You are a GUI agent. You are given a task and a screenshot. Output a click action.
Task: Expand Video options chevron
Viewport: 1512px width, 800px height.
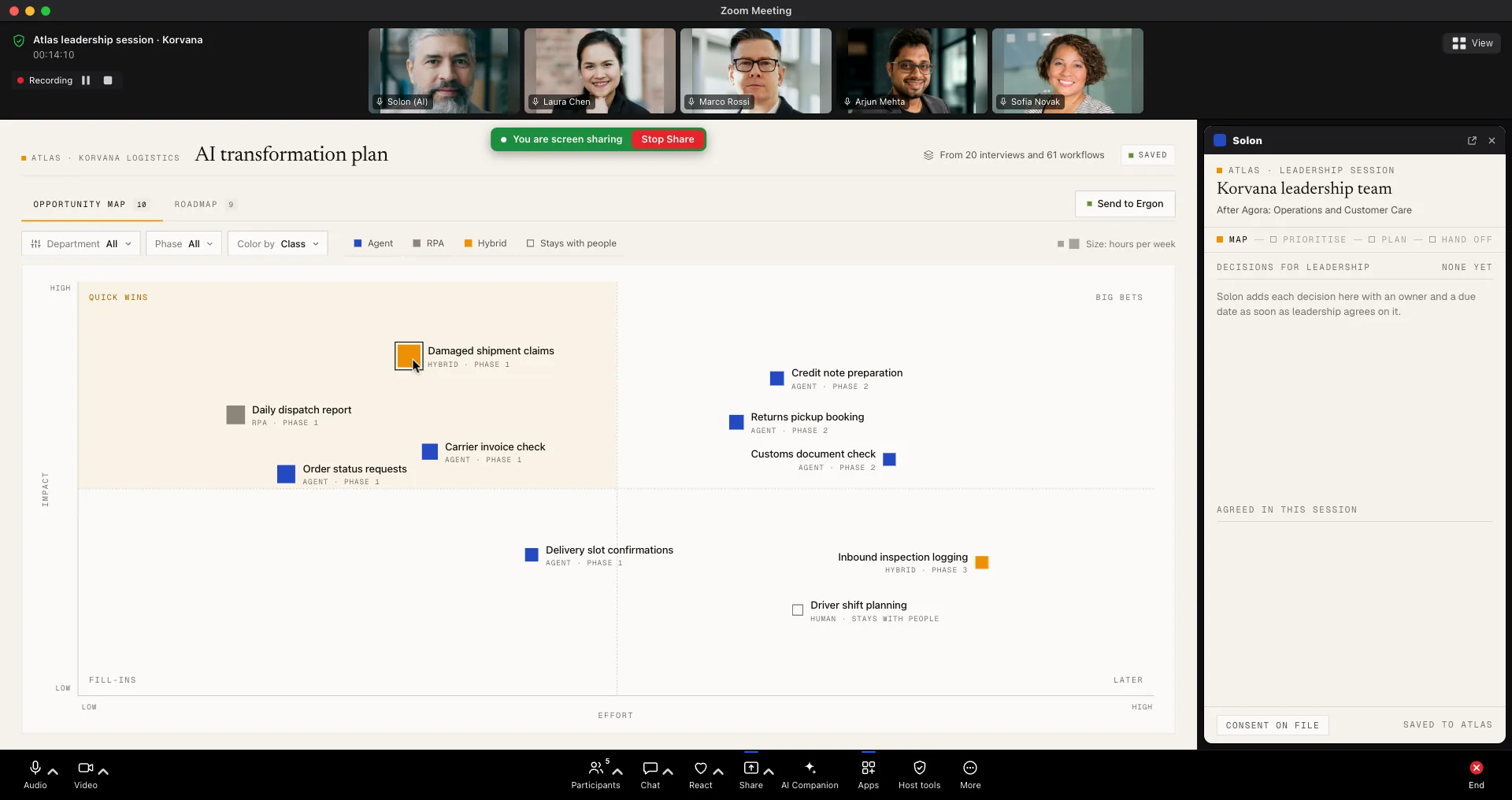pos(103,772)
